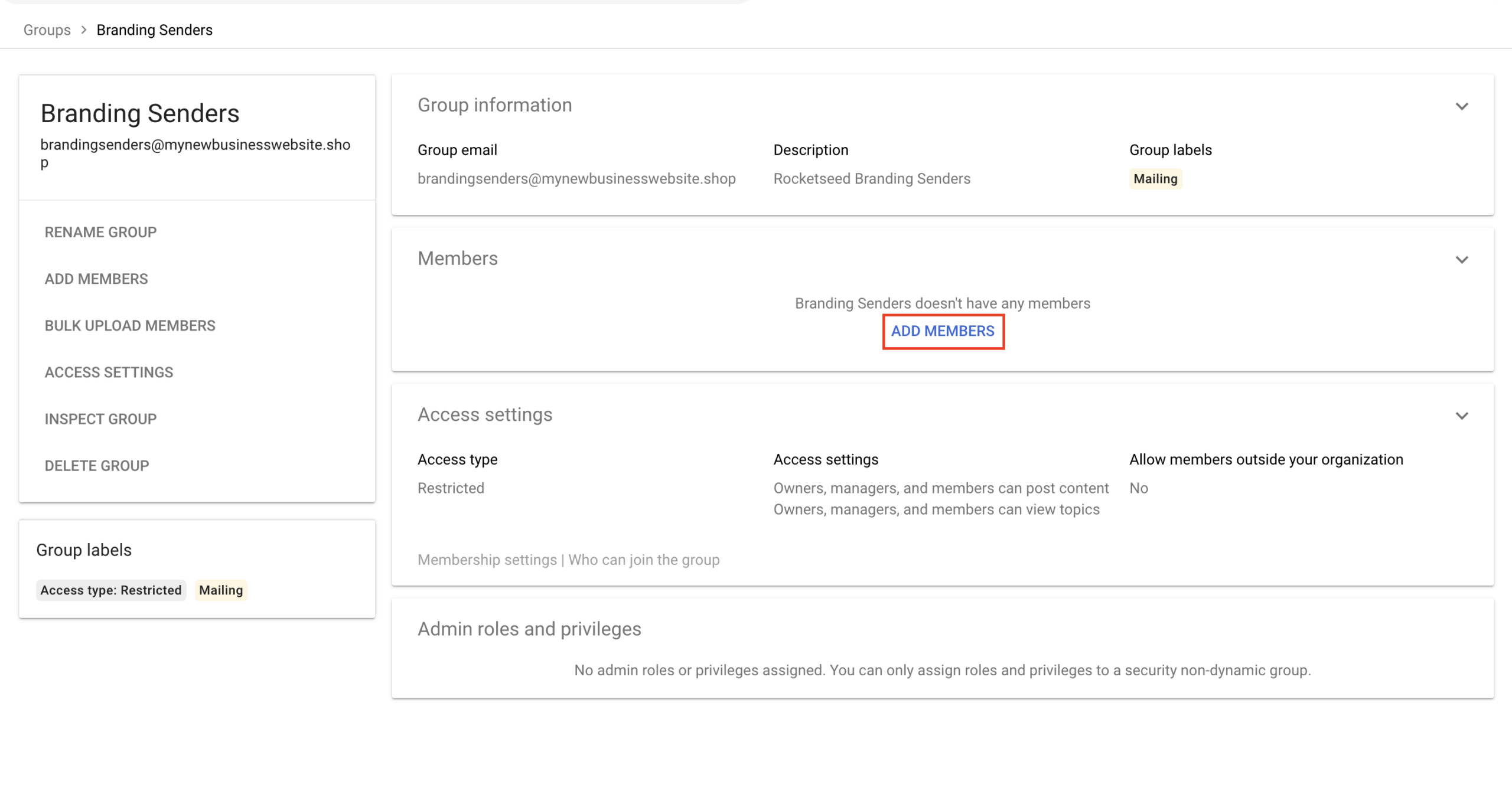Go back to Groups breadcrumb link
The image size is (1512, 791).
[x=47, y=30]
